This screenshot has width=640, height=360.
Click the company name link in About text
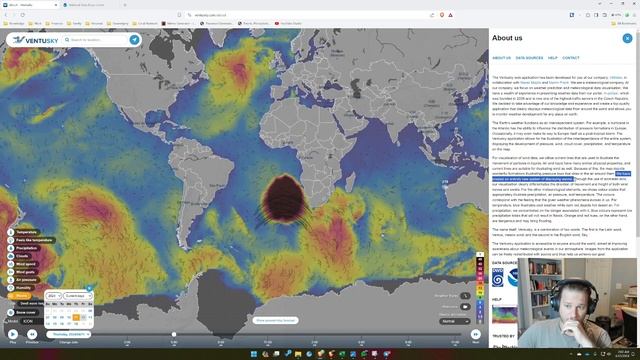(616, 78)
